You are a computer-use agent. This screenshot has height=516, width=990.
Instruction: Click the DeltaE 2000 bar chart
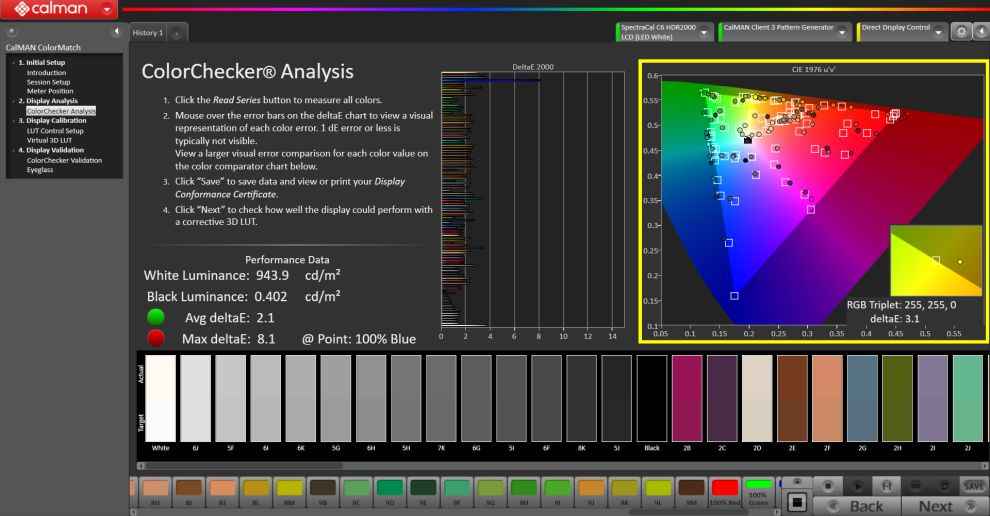click(533, 199)
